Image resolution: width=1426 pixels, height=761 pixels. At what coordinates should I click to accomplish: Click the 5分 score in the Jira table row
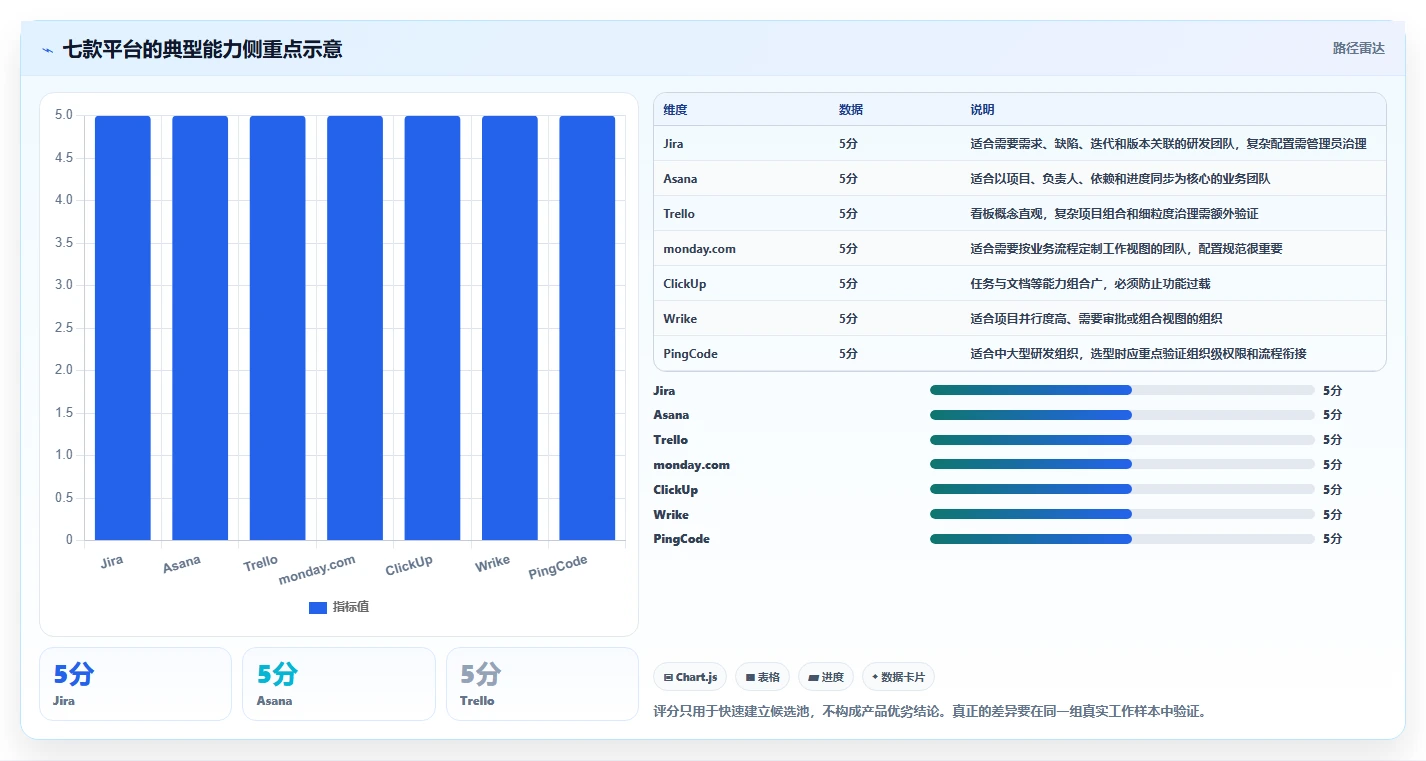848,144
